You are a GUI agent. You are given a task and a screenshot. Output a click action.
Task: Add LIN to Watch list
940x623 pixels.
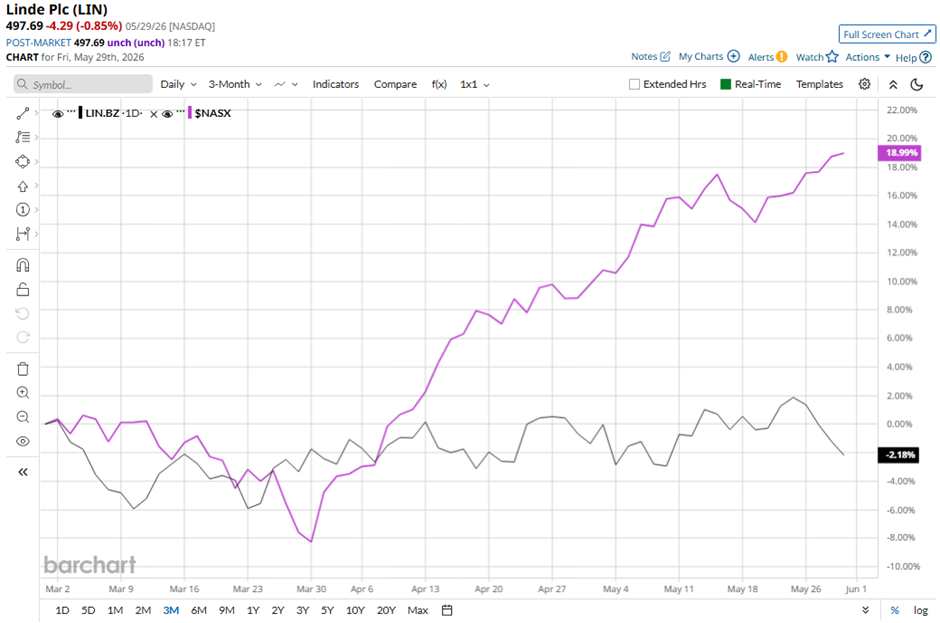[x=817, y=57]
